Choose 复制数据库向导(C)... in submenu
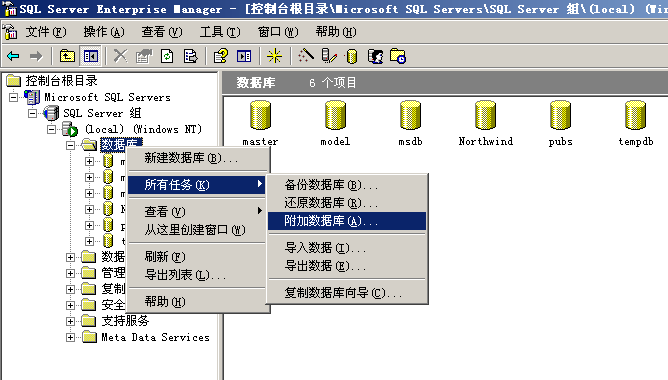This screenshot has height=380, width=668. click(x=347, y=293)
